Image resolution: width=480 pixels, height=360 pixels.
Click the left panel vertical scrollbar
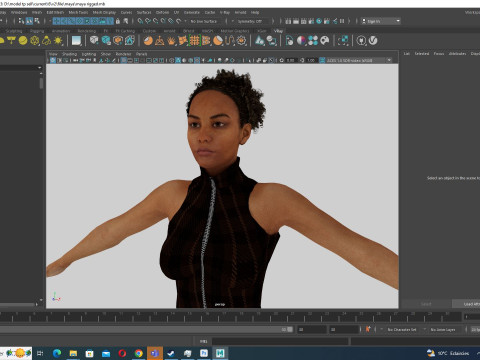tap(41, 83)
